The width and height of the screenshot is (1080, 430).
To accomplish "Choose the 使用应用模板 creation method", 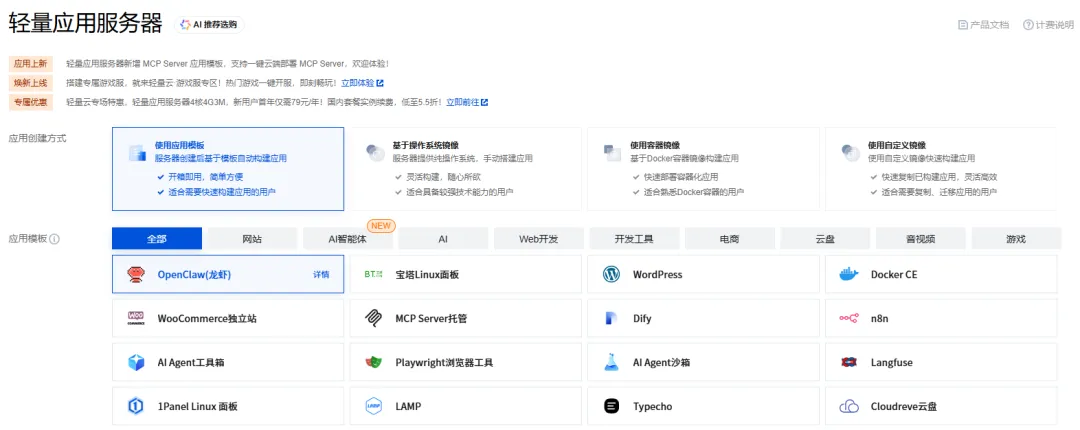I will [x=228, y=169].
